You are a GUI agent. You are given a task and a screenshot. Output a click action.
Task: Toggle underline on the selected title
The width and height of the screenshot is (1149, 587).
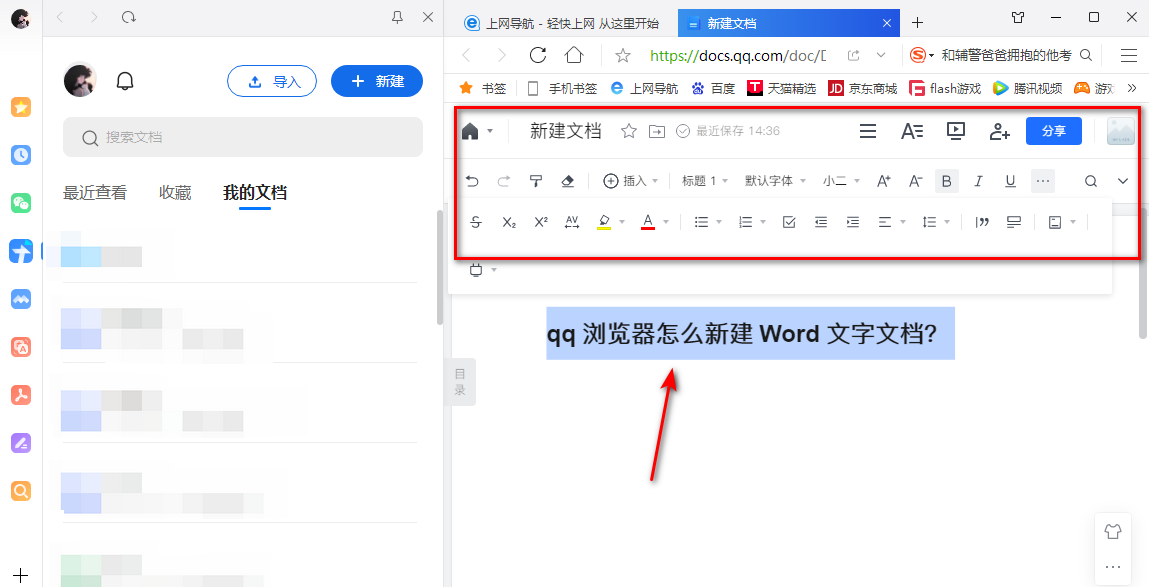1010,180
